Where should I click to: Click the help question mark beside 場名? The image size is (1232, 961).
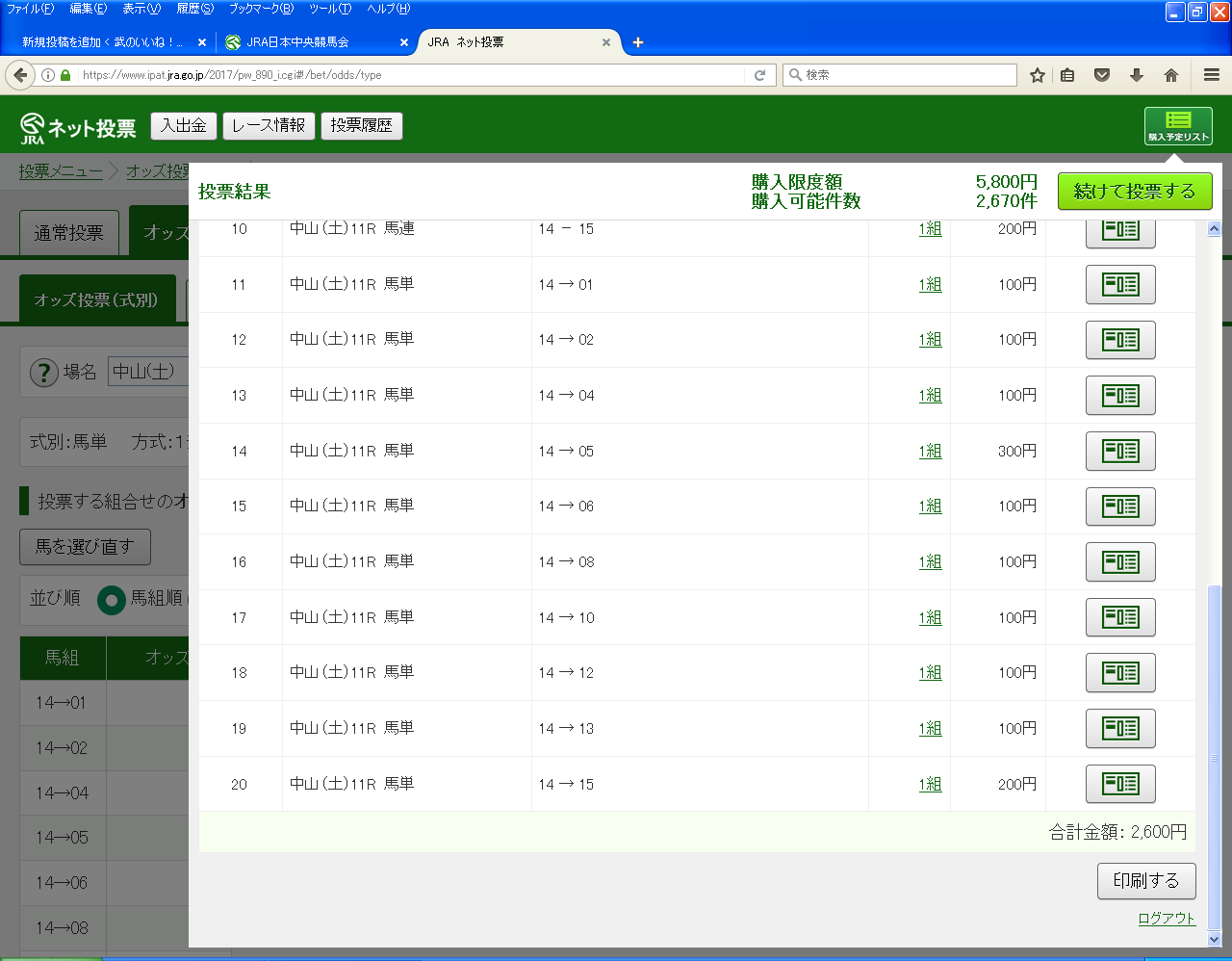44,372
